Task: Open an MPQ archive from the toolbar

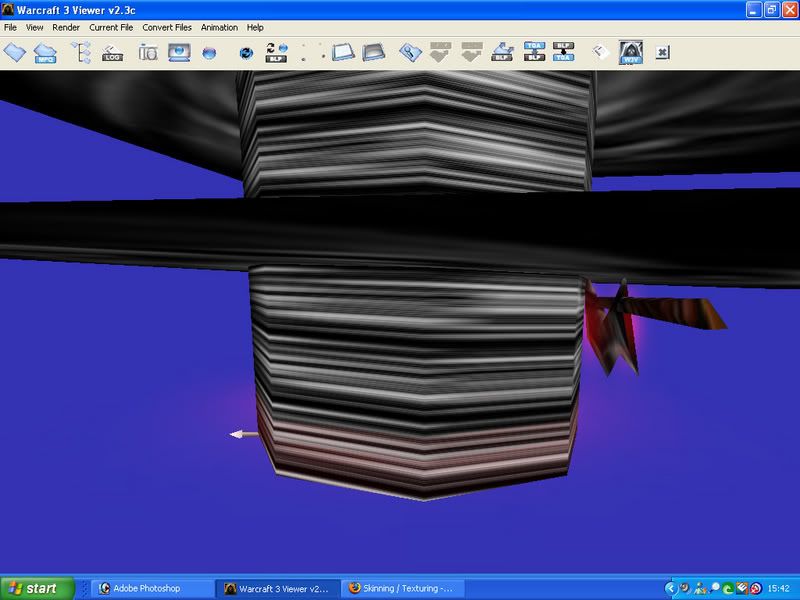Action: pyautogui.click(x=45, y=53)
